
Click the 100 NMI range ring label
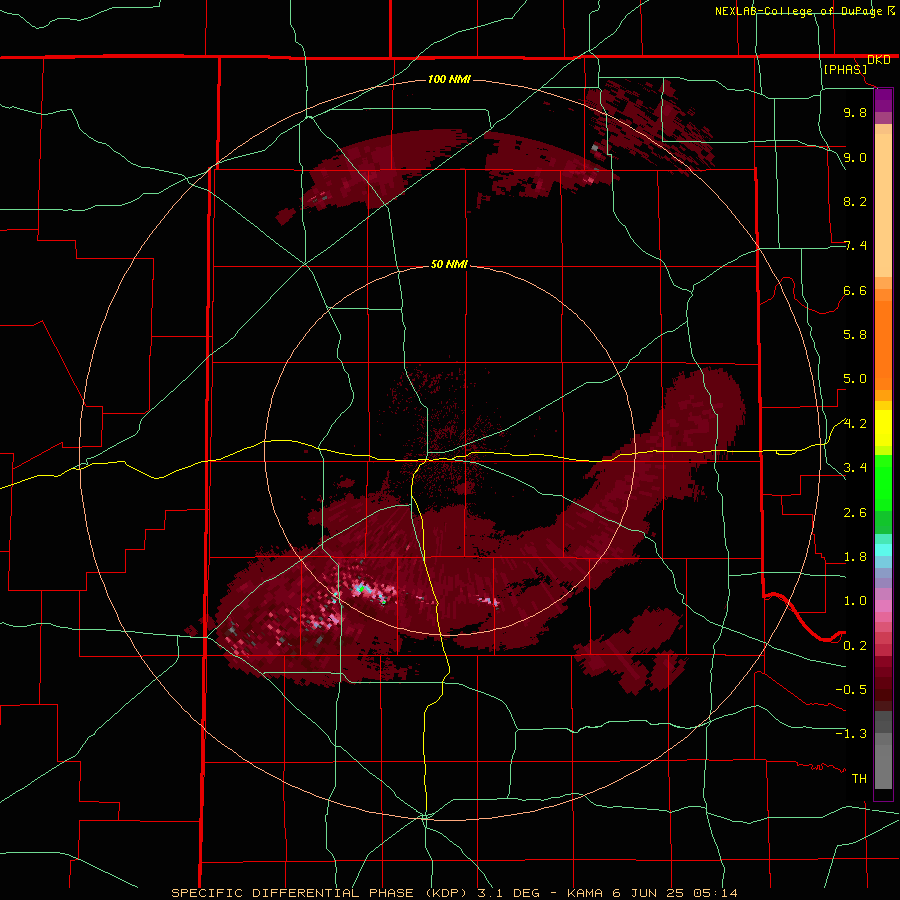click(x=449, y=79)
